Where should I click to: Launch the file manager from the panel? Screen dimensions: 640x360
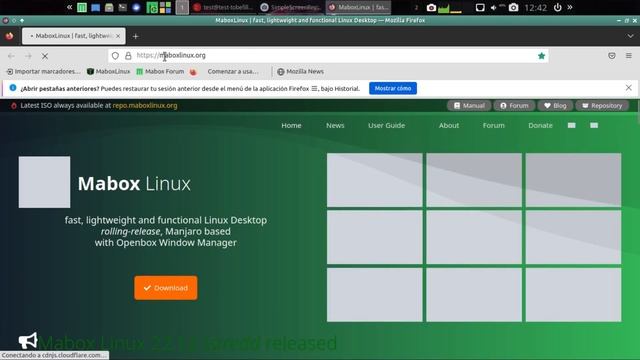click(109, 7)
